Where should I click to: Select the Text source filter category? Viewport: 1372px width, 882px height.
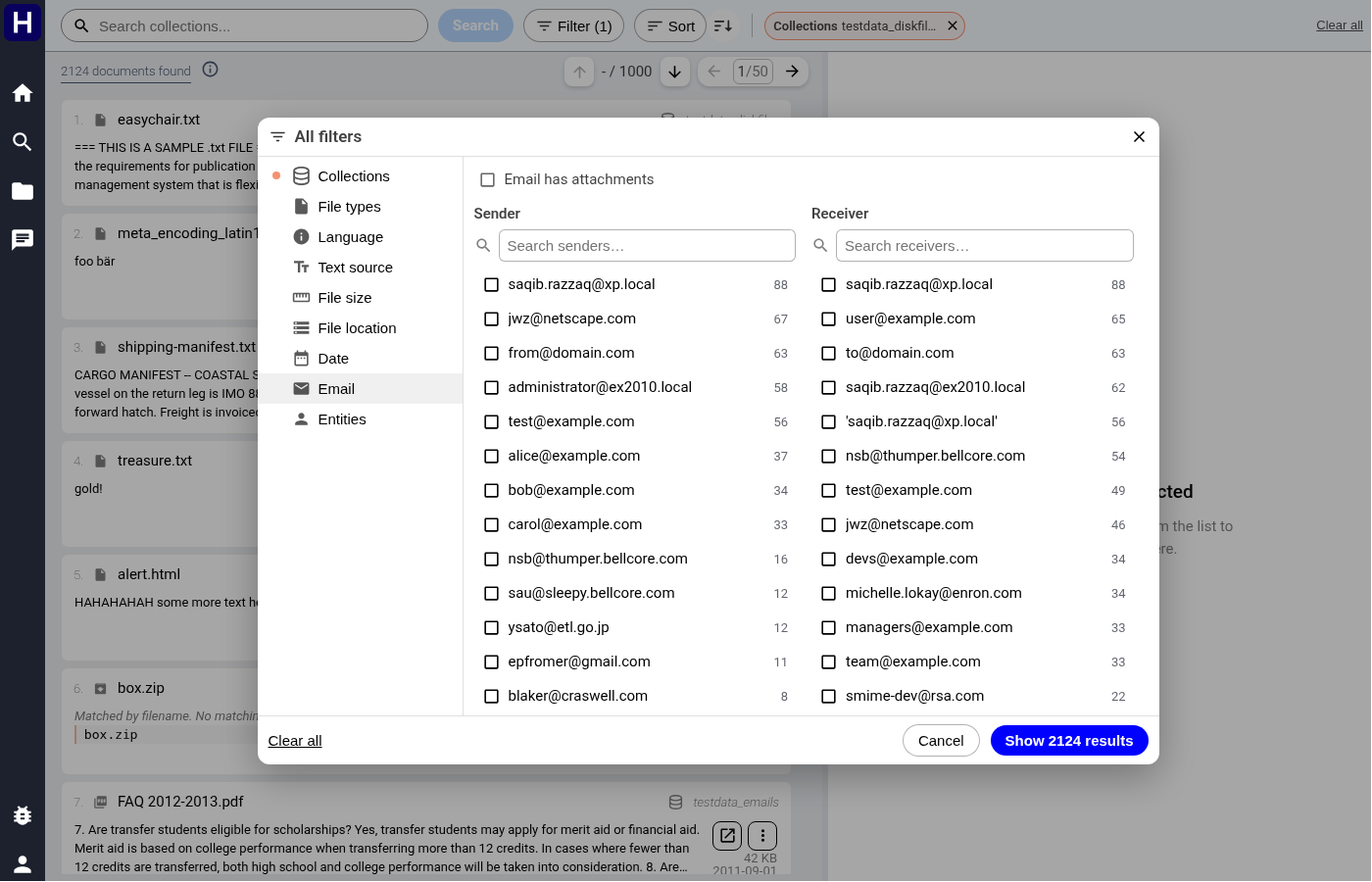(361, 268)
